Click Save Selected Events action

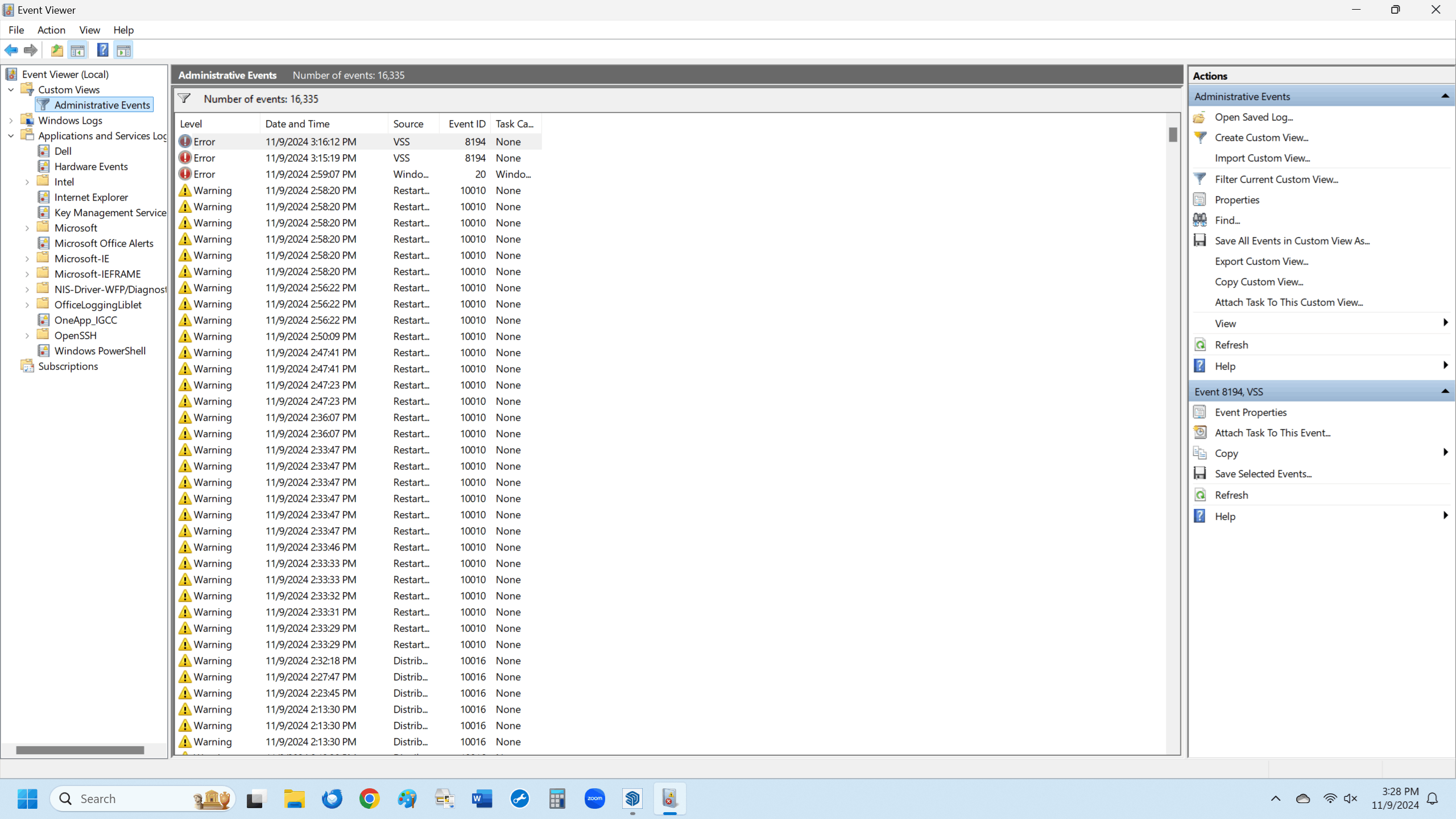(x=1263, y=474)
